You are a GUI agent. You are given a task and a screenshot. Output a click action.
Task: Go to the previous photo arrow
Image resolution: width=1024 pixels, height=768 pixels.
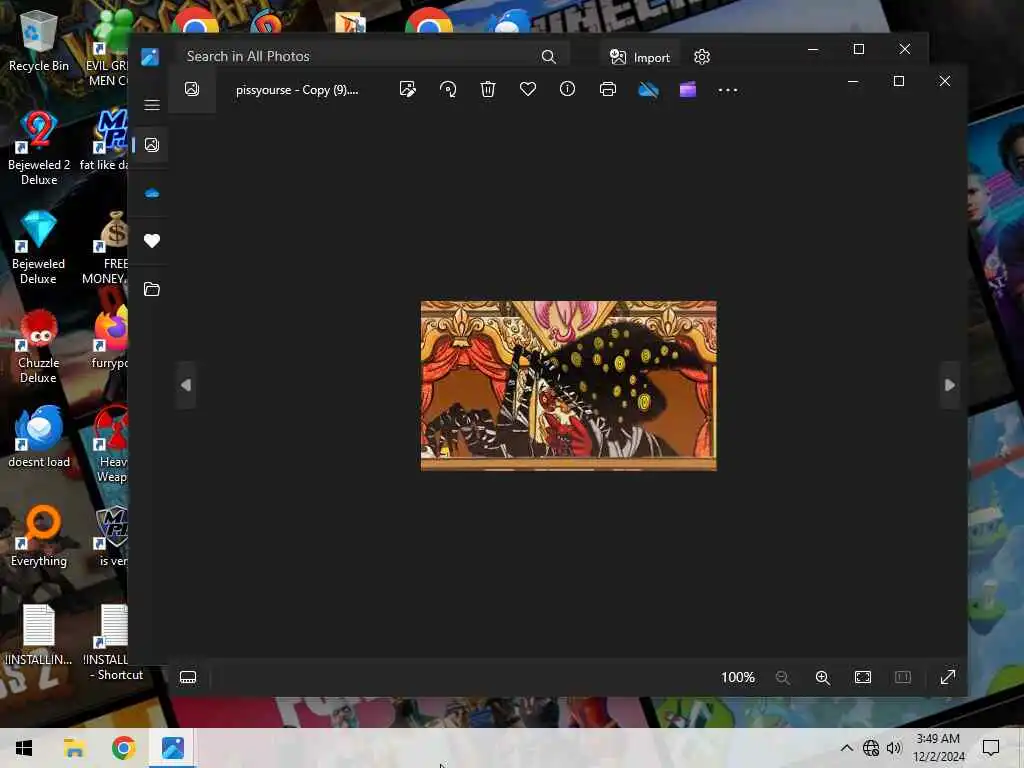pos(186,385)
